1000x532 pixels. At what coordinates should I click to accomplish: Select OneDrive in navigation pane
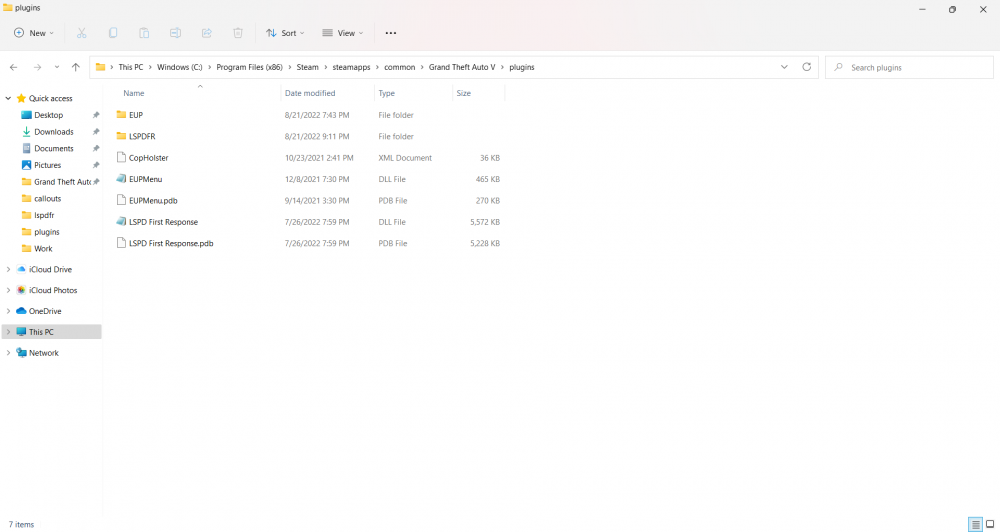click(45, 311)
